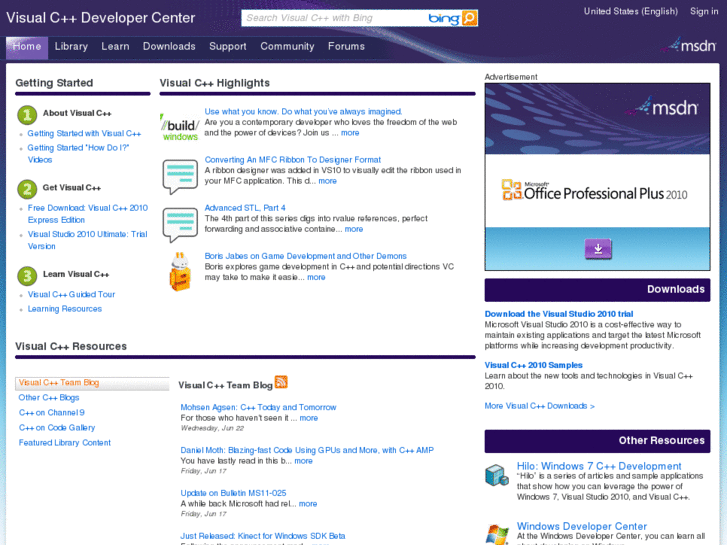Click the speech bubble icon beside MFC Ribbon article

pyautogui.click(x=180, y=177)
